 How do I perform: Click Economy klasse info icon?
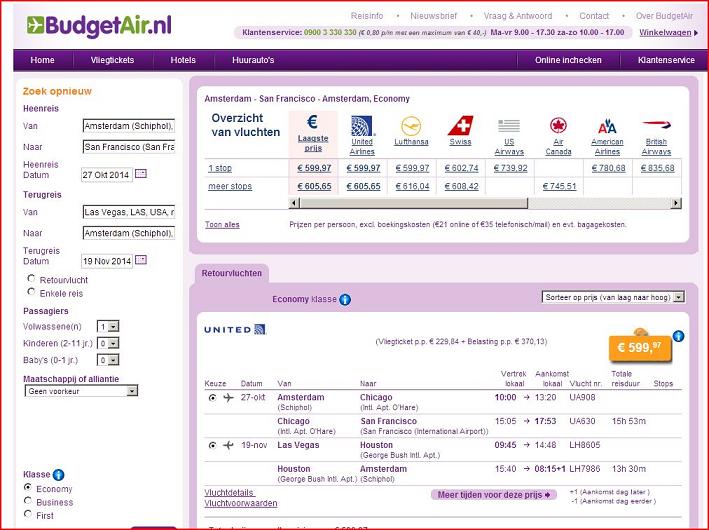pyautogui.click(x=345, y=299)
